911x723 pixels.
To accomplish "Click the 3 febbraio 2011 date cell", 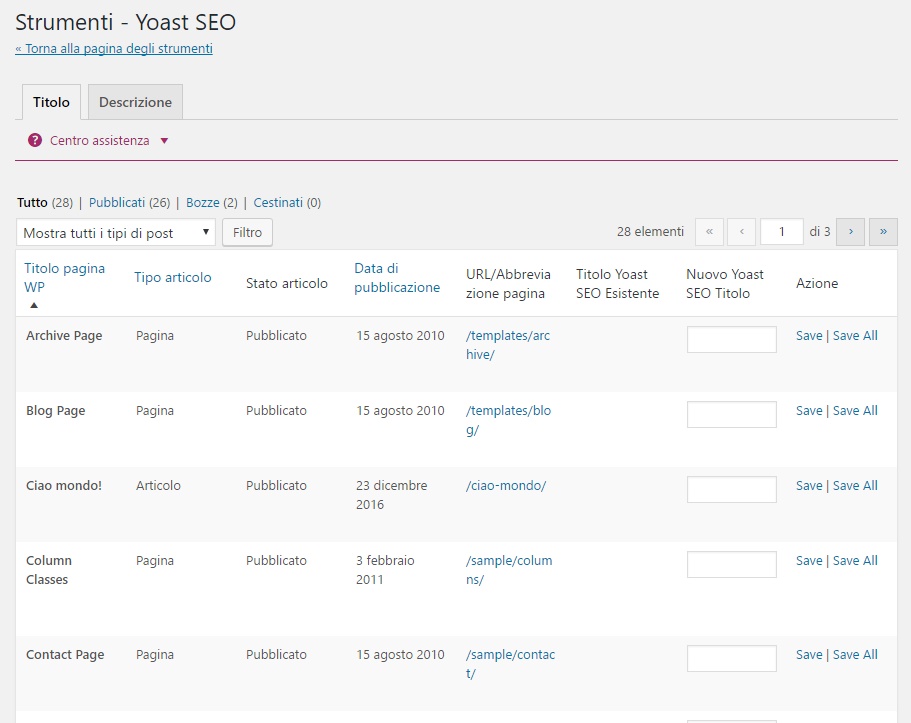I will [x=385, y=570].
